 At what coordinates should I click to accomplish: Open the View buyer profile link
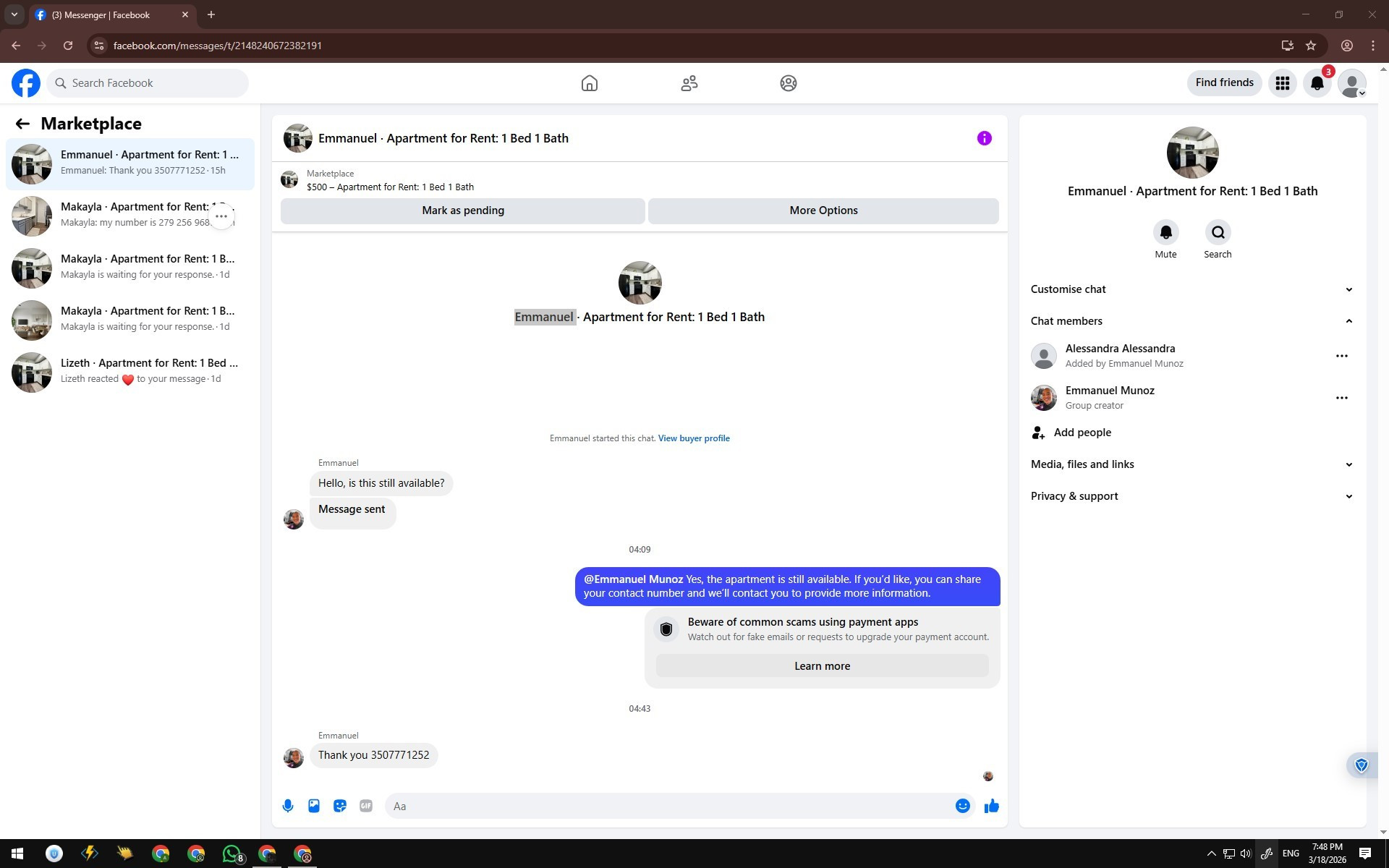(x=693, y=438)
